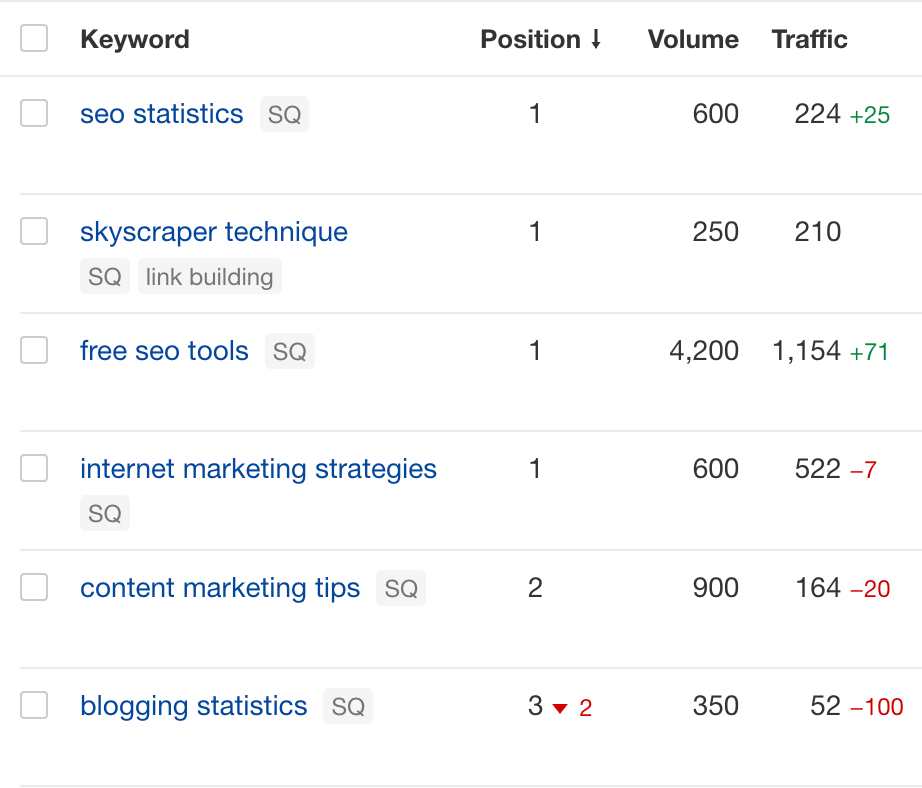Click the SQ badge beside "free seo tools"
922x788 pixels.
click(290, 351)
